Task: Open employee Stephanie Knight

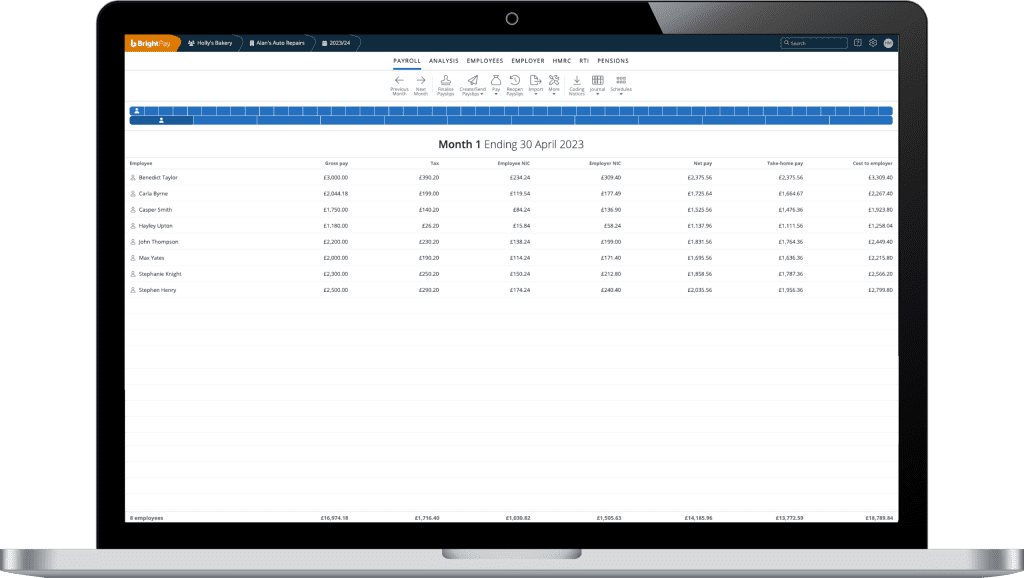Action: (160, 274)
